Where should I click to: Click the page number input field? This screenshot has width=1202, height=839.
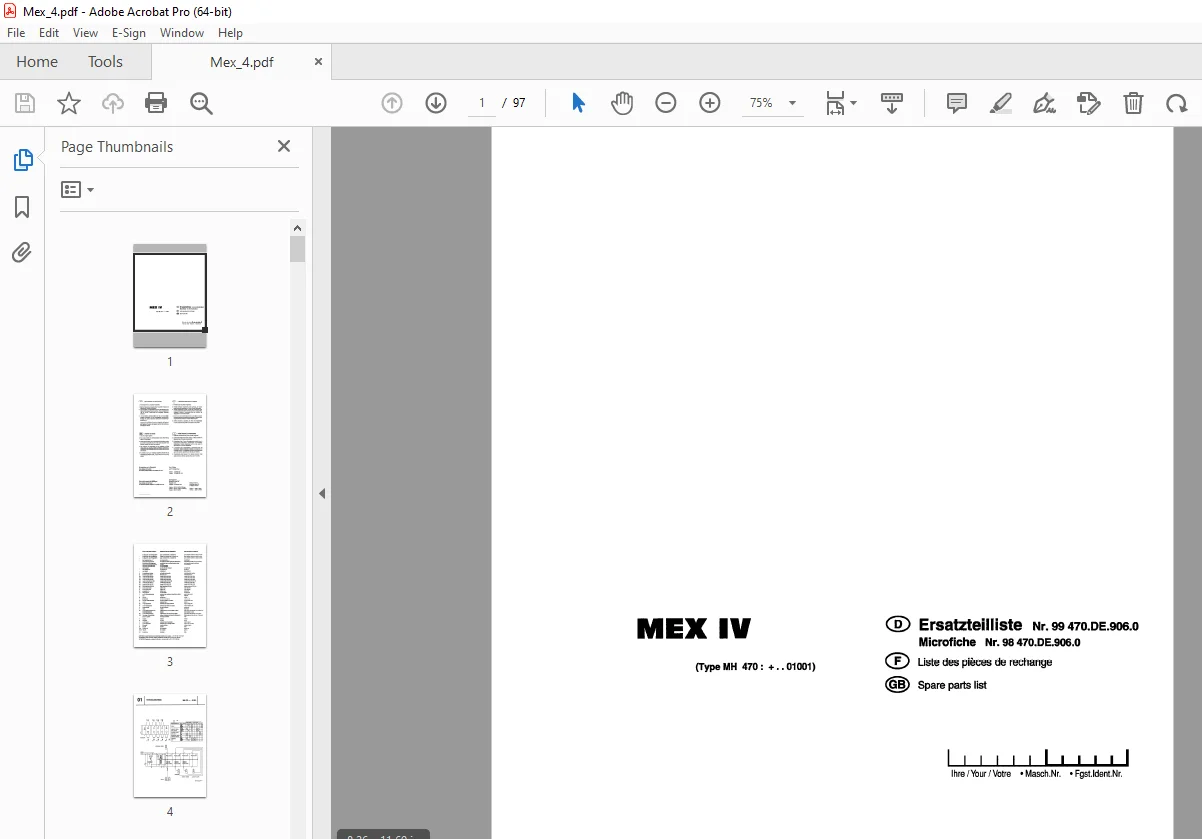click(481, 103)
